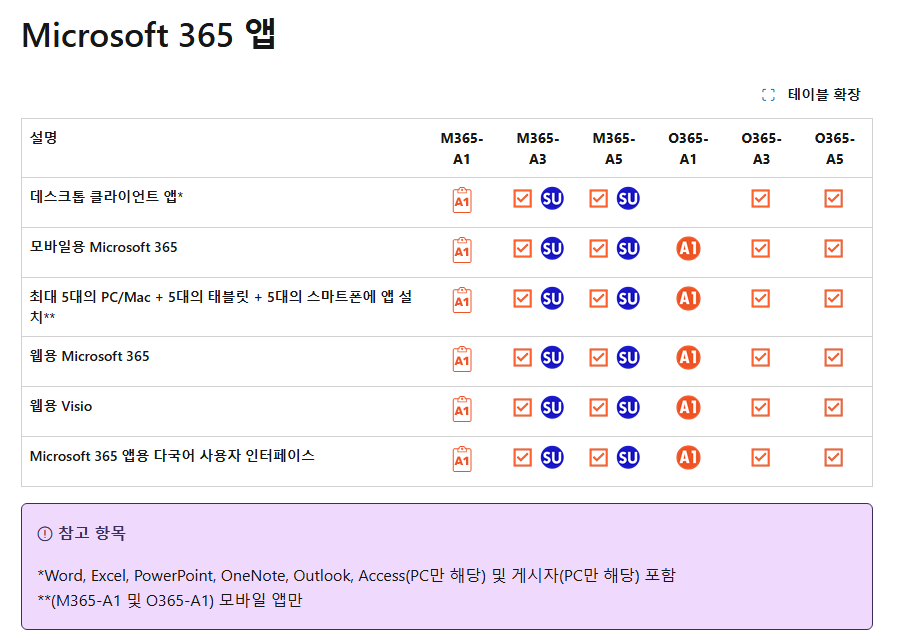Screen dimensions: 899x640
Task: Click the M365-A5 SU badge in 최대 5대의 PC/Mac row
Action: [628, 298]
